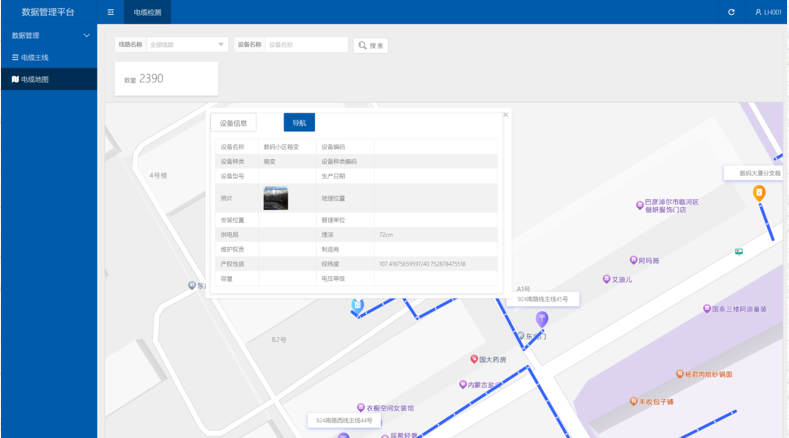Open the device photo thumbnail
Image resolution: width=789 pixels, height=438 pixels.
(x=275, y=198)
